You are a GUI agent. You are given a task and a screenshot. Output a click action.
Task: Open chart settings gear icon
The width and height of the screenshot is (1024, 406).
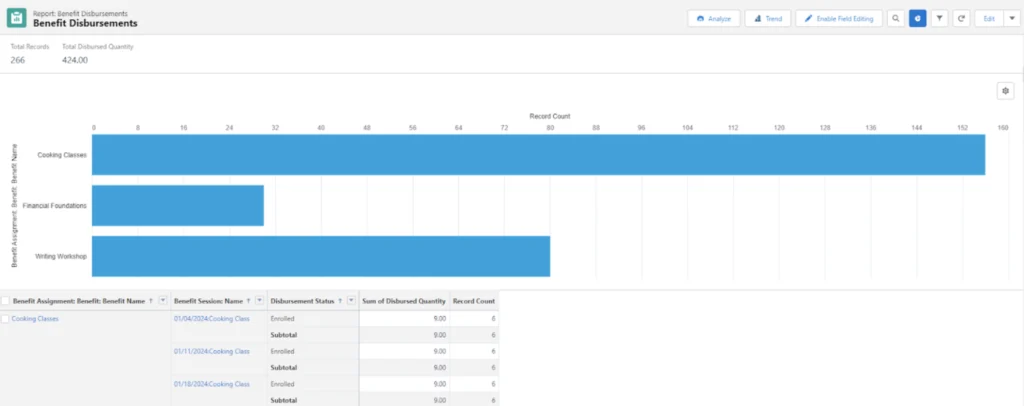click(1005, 91)
